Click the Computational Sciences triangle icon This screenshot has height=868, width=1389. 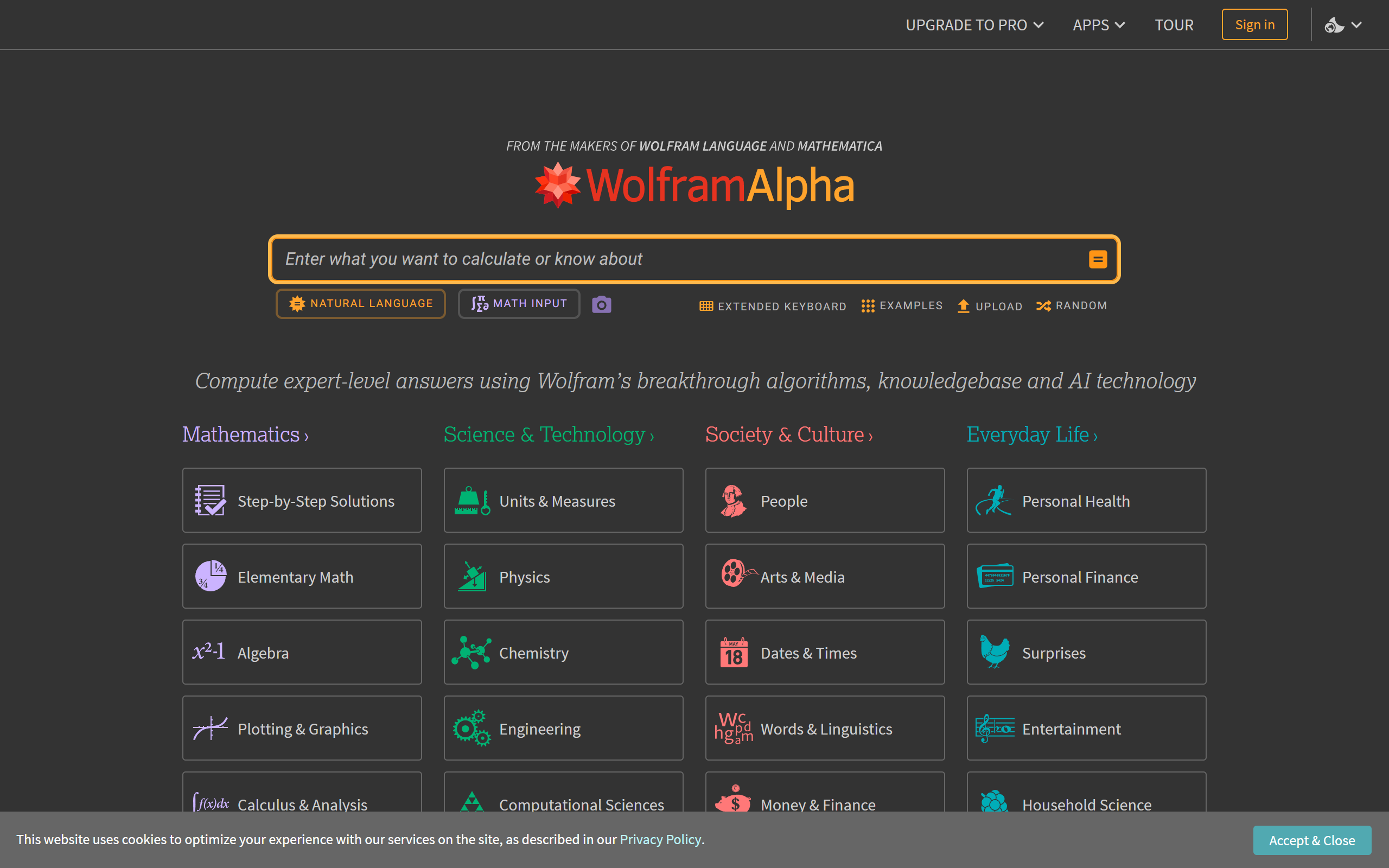click(x=472, y=801)
